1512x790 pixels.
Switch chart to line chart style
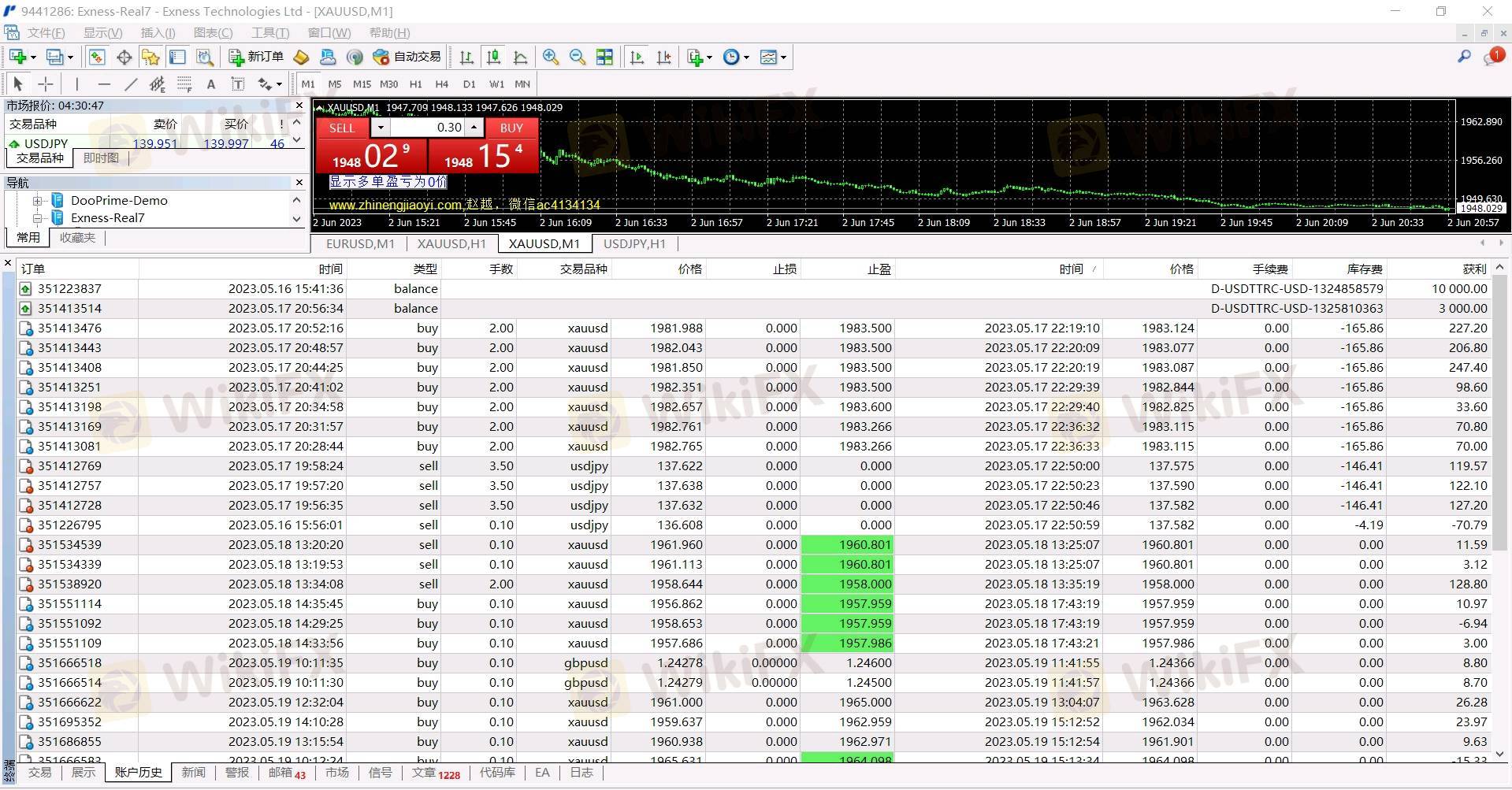520,57
